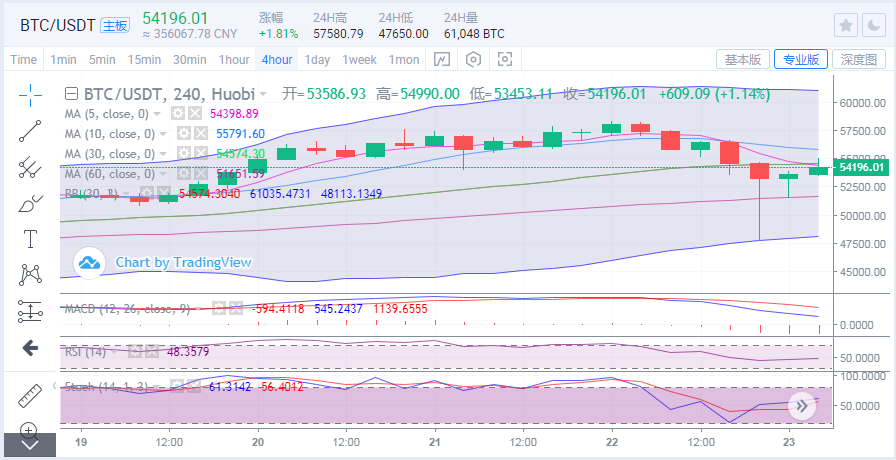896x460 pixels.
Task: Switch to the Time chart view
Action: pyautogui.click(x=23, y=59)
